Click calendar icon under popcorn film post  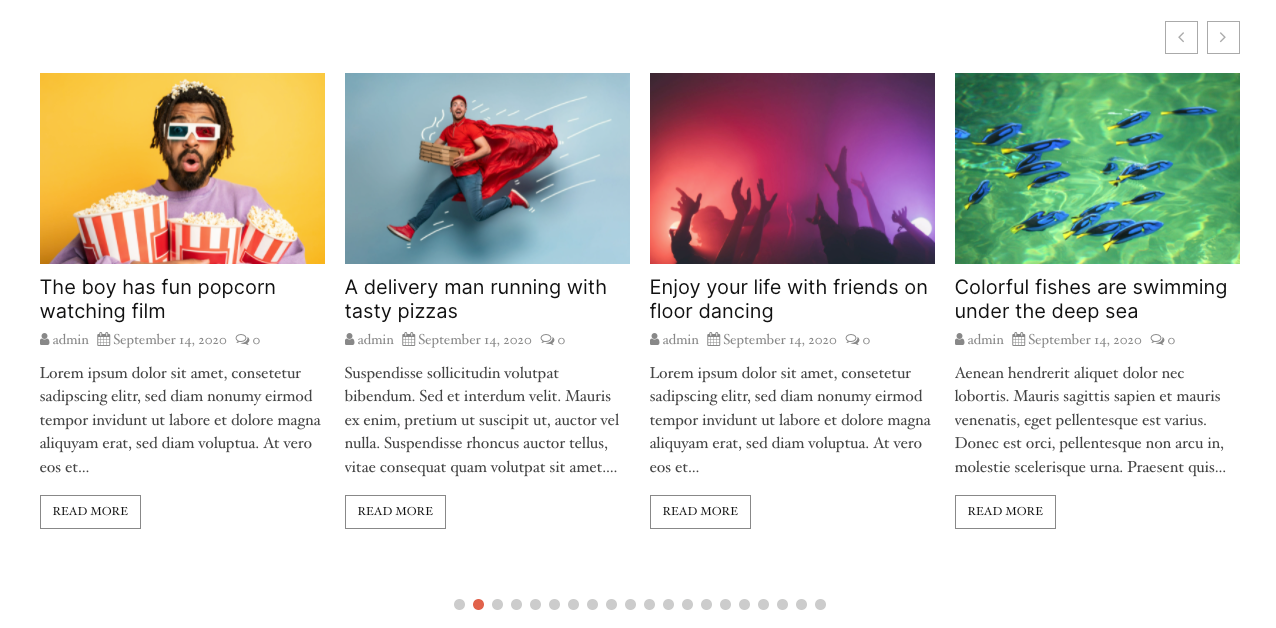pos(103,340)
